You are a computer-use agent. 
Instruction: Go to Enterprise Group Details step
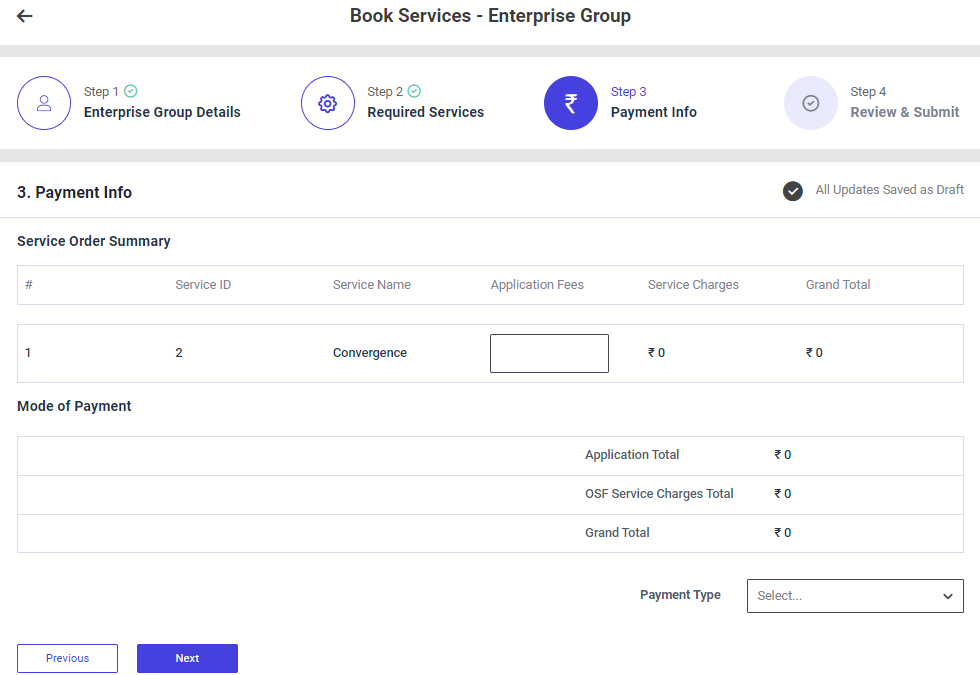tap(162, 112)
